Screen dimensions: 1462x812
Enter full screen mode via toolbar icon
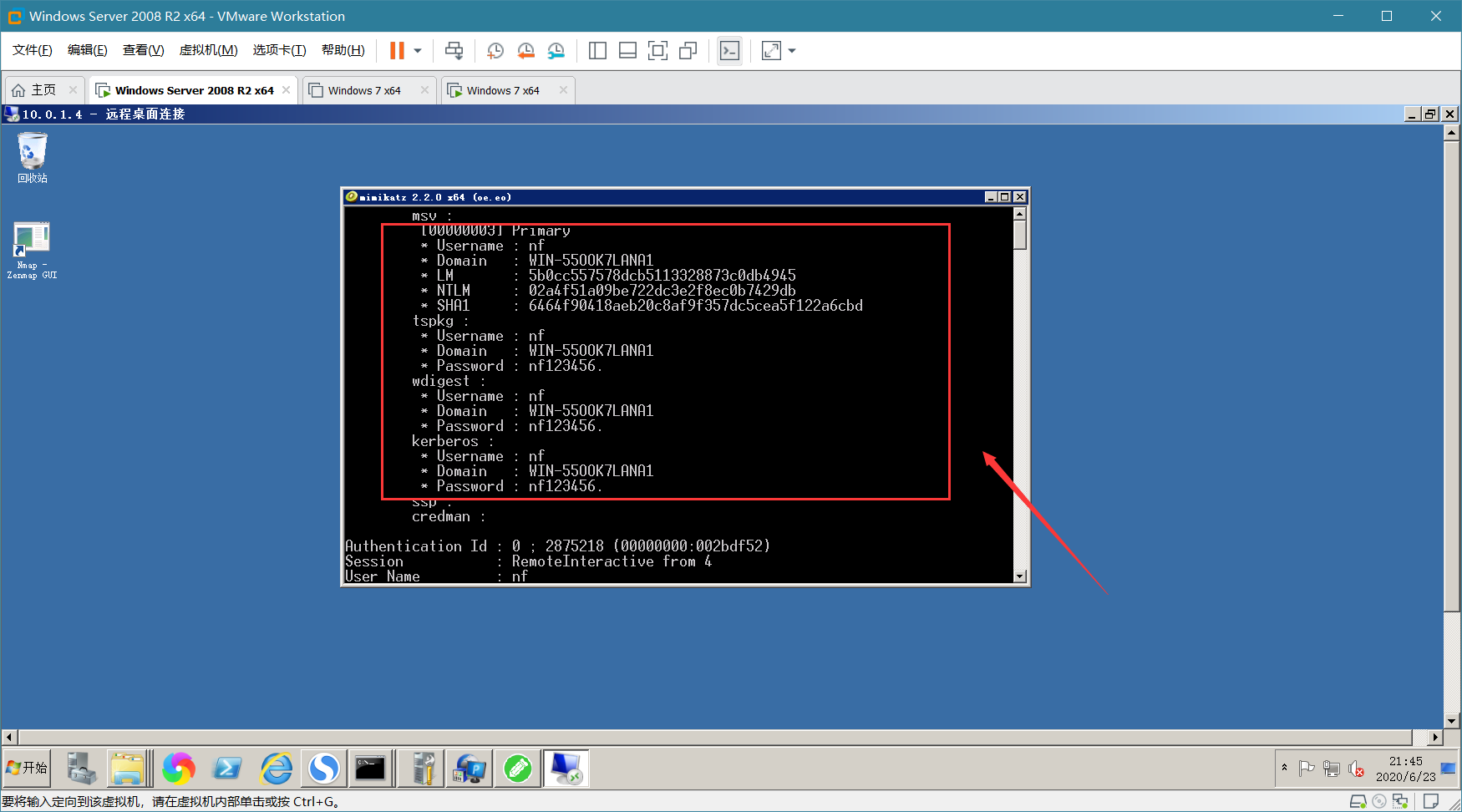point(657,51)
